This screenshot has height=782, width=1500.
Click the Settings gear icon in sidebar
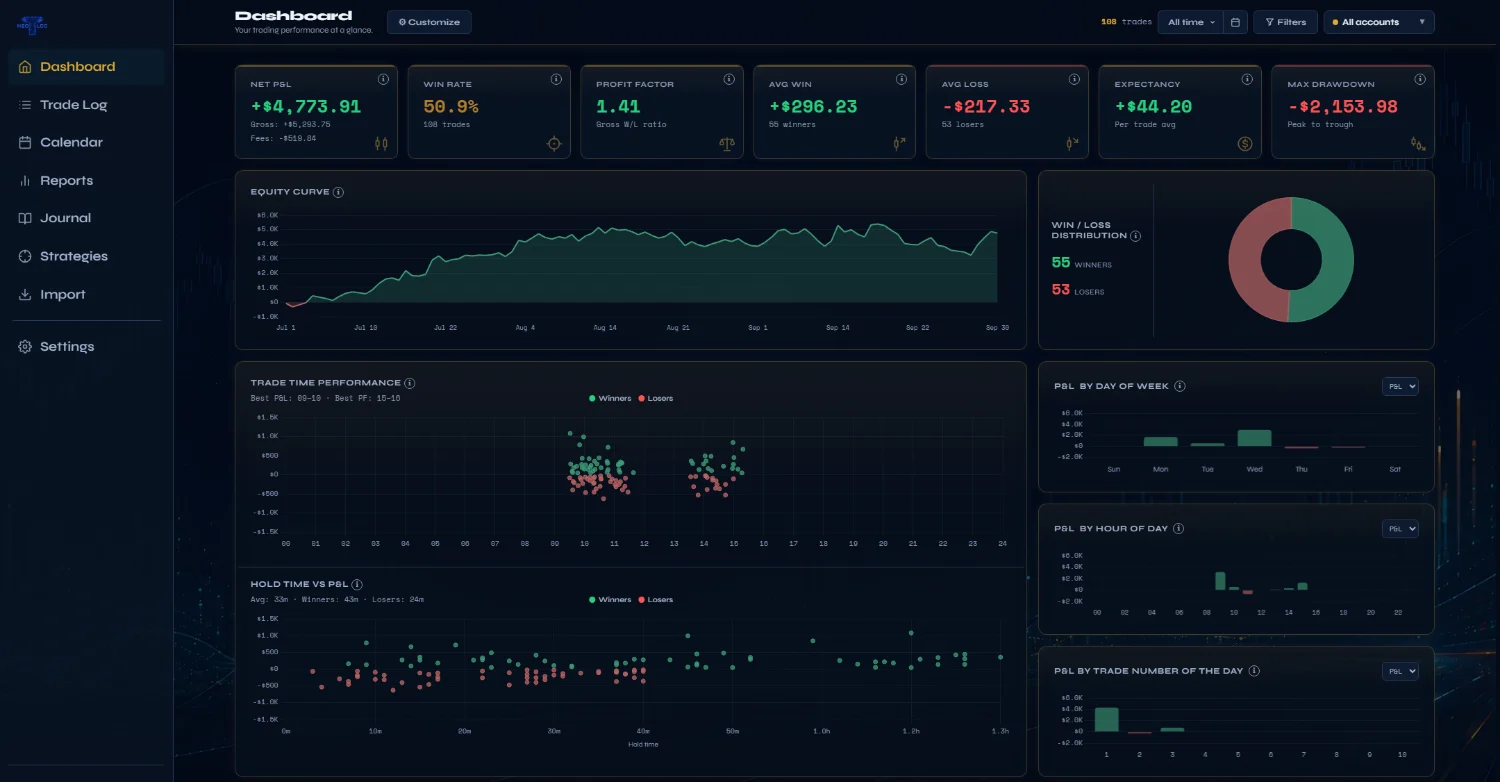(25, 347)
